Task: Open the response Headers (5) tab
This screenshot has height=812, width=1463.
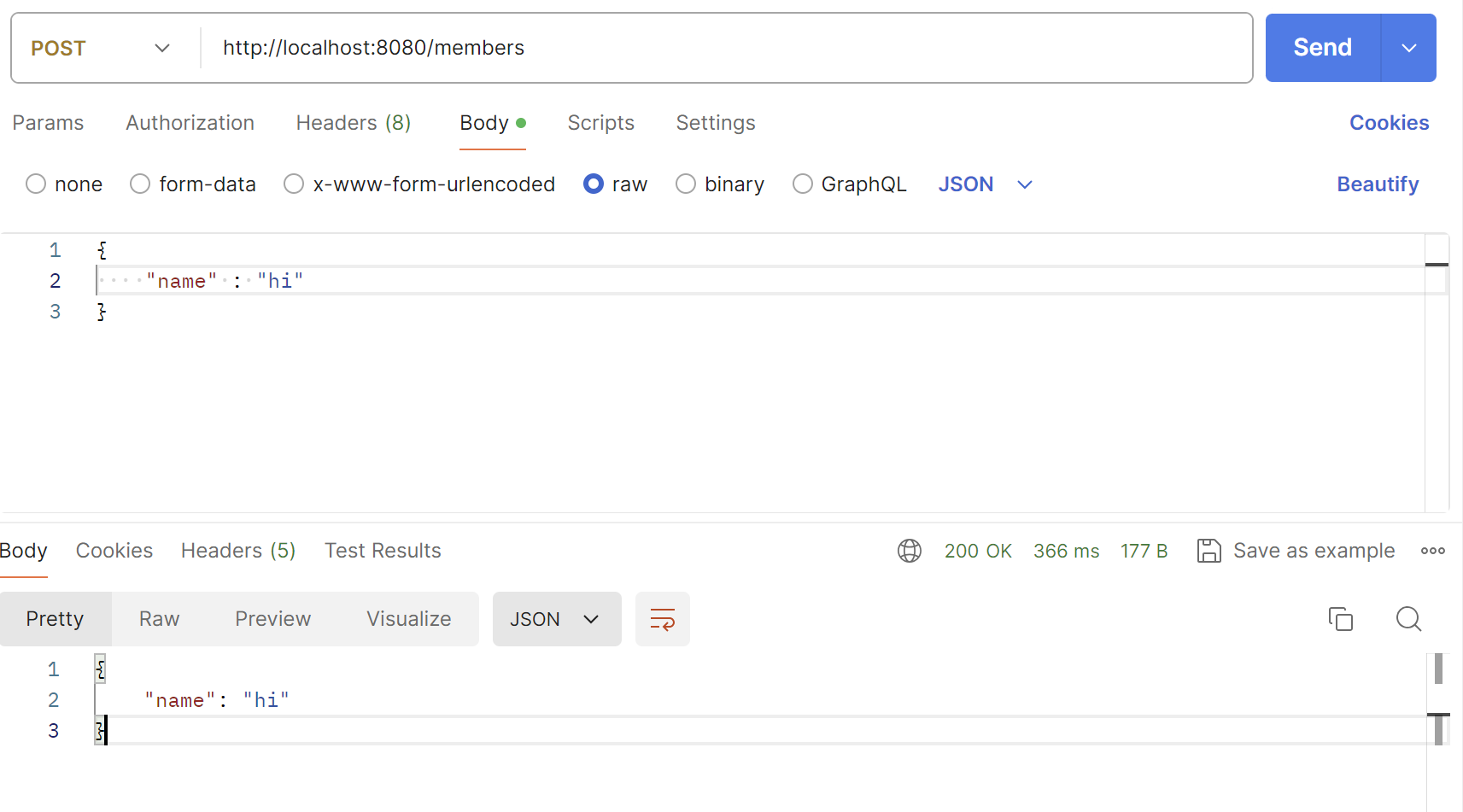Action: click(238, 551)
